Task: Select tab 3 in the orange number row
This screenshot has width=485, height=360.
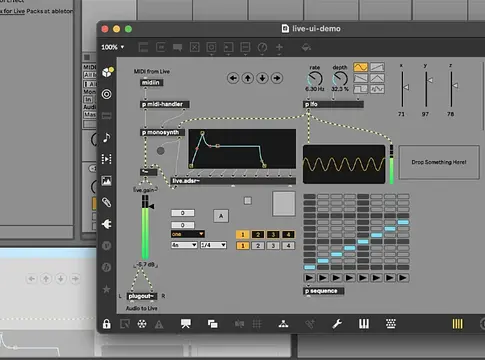Action: (273, 235)
